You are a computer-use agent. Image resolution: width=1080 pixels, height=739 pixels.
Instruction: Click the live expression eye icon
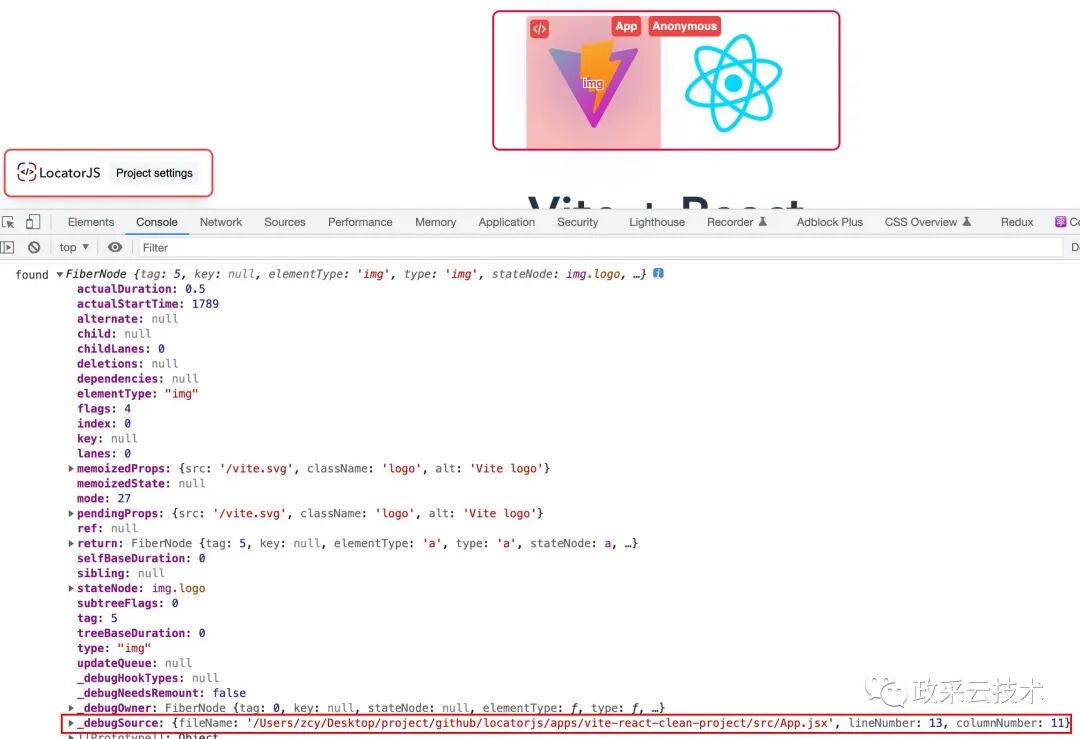[115, 247]
